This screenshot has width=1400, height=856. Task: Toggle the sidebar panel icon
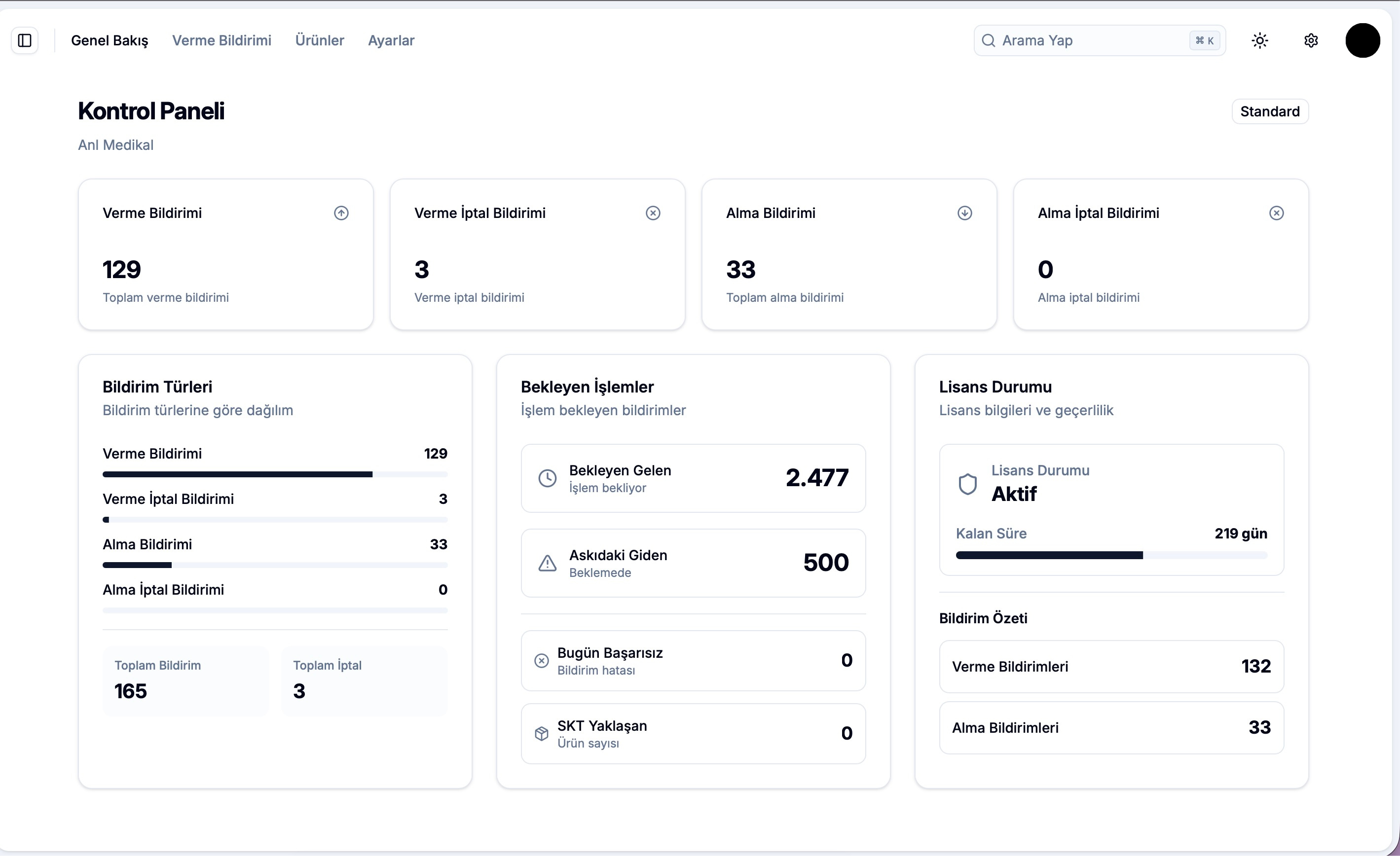pyautogui.click(x=25, y=40)
